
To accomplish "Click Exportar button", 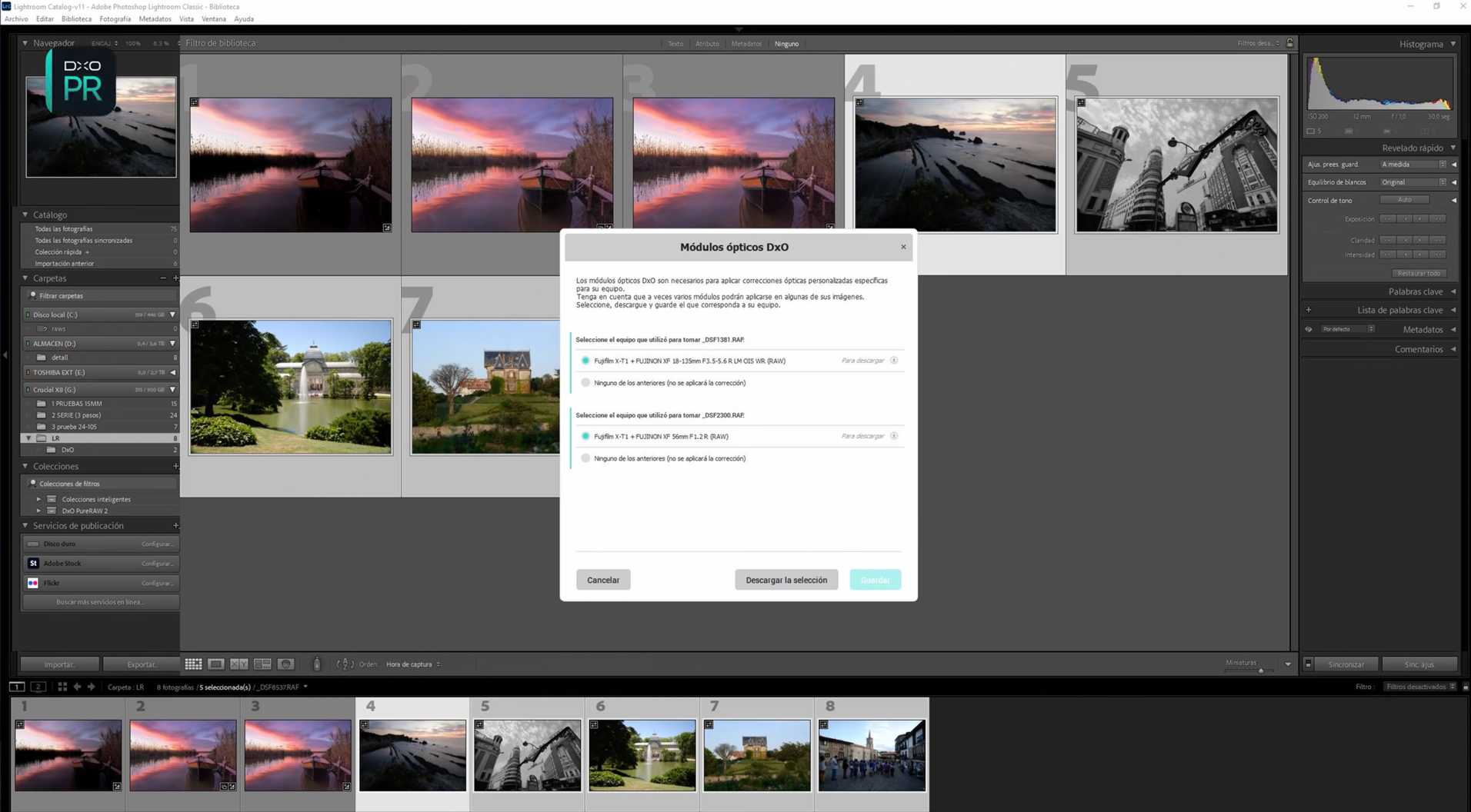I will click(142, 664).
